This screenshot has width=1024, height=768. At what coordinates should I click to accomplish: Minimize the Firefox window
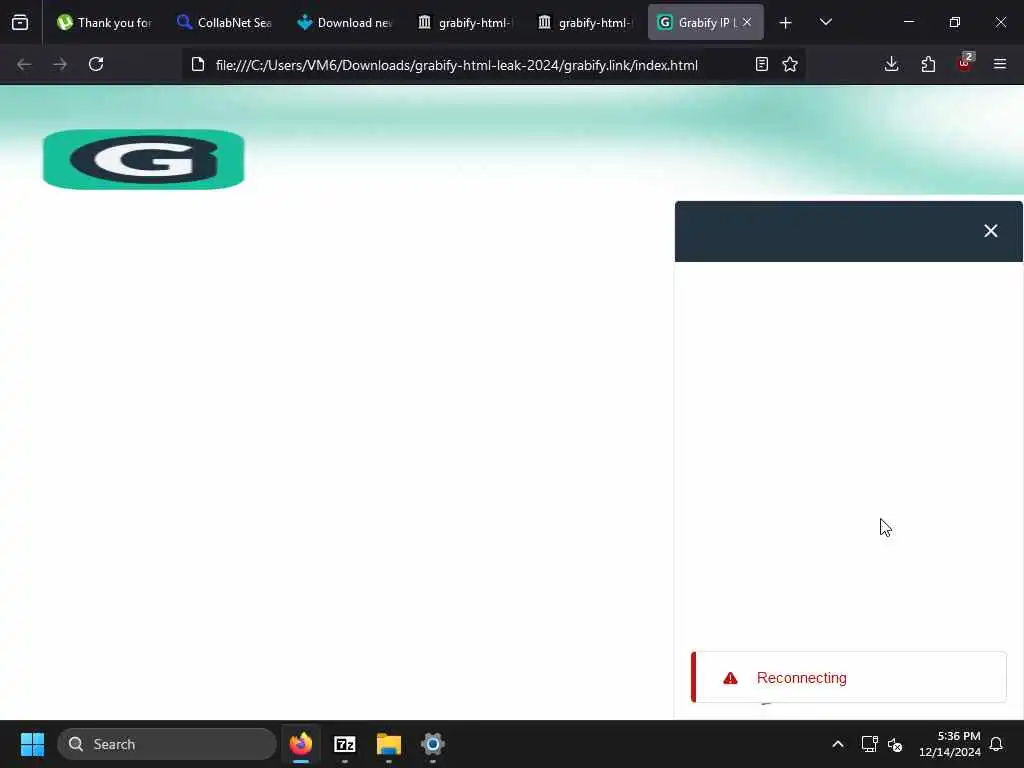tap(908, 23)
